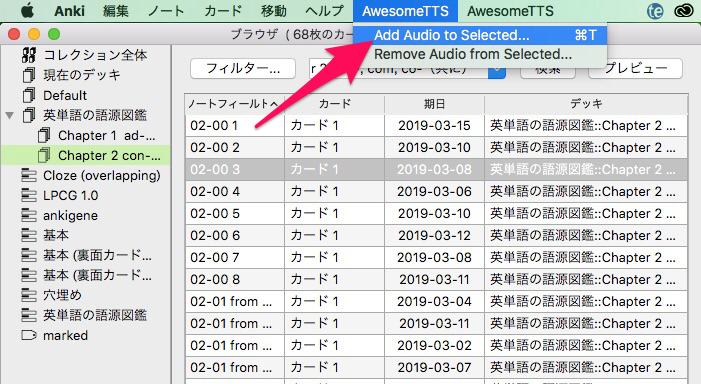
Task: Click the 'te' menu bar status icon
Action: (x=655, y=11)
